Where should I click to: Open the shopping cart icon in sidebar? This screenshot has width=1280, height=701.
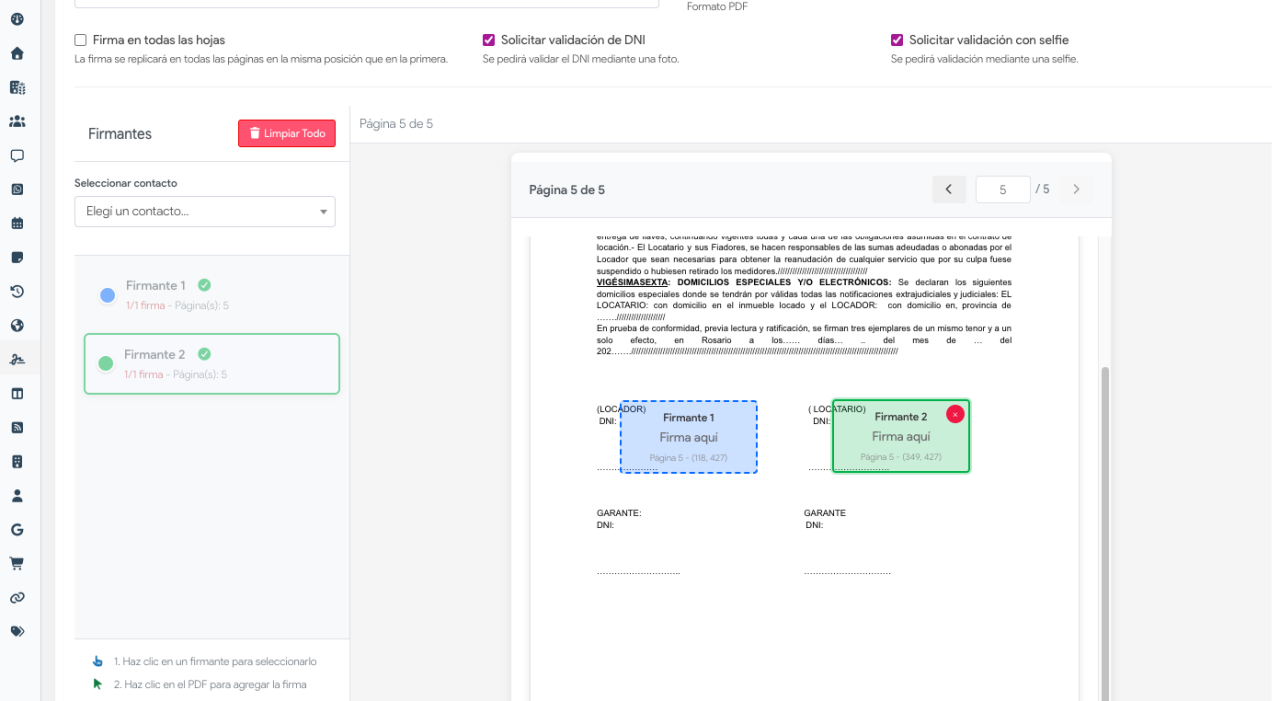pyautogui.click(x=17, y=563)
